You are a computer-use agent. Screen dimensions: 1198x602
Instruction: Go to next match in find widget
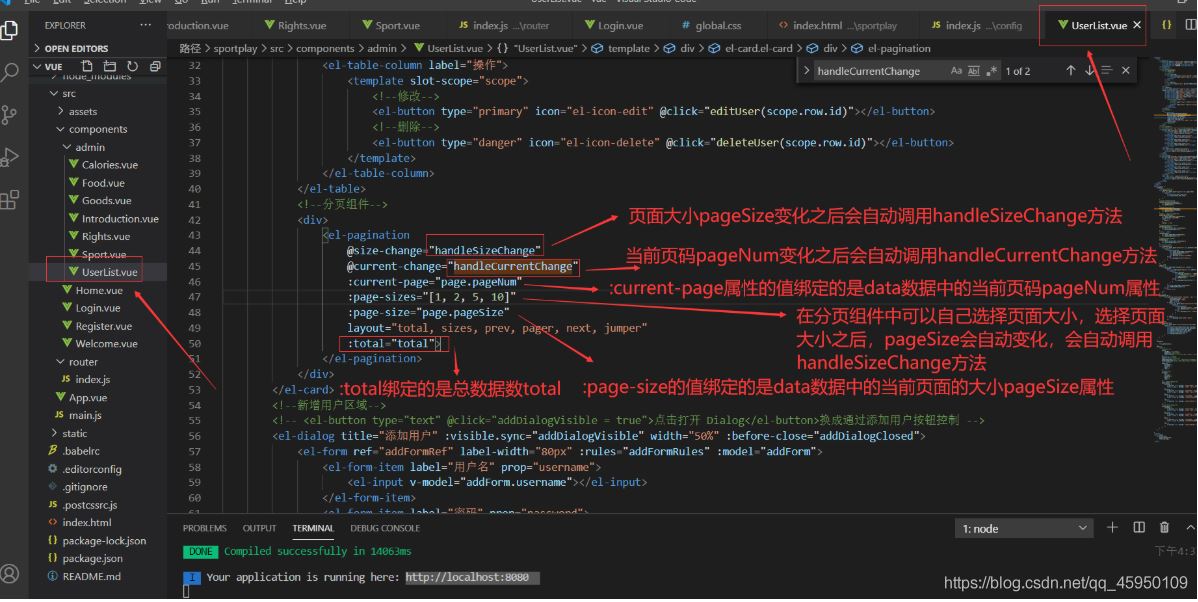(x=1089, y=71)
